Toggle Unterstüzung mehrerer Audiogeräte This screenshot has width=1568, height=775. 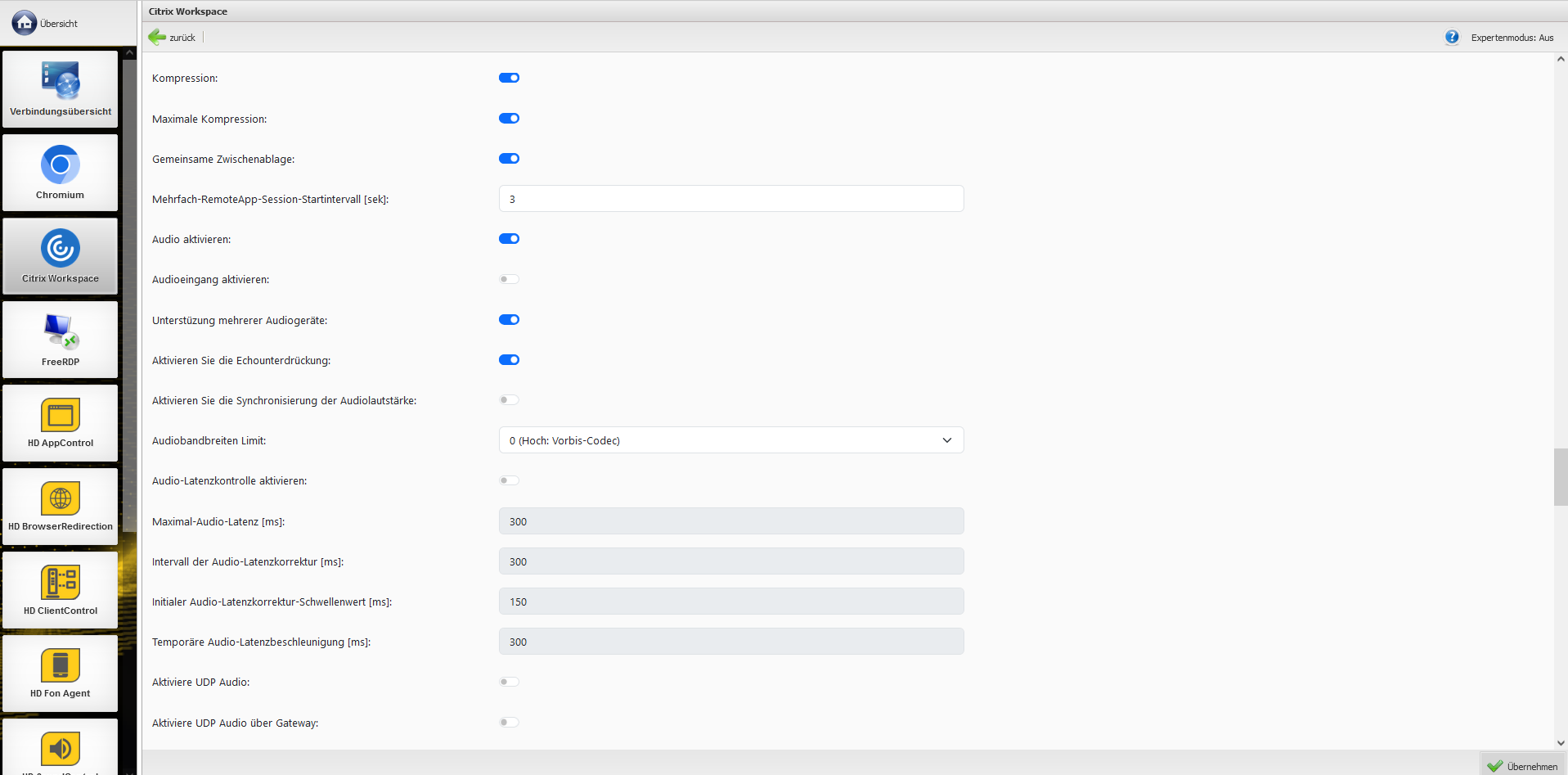[x=509, y=319]
